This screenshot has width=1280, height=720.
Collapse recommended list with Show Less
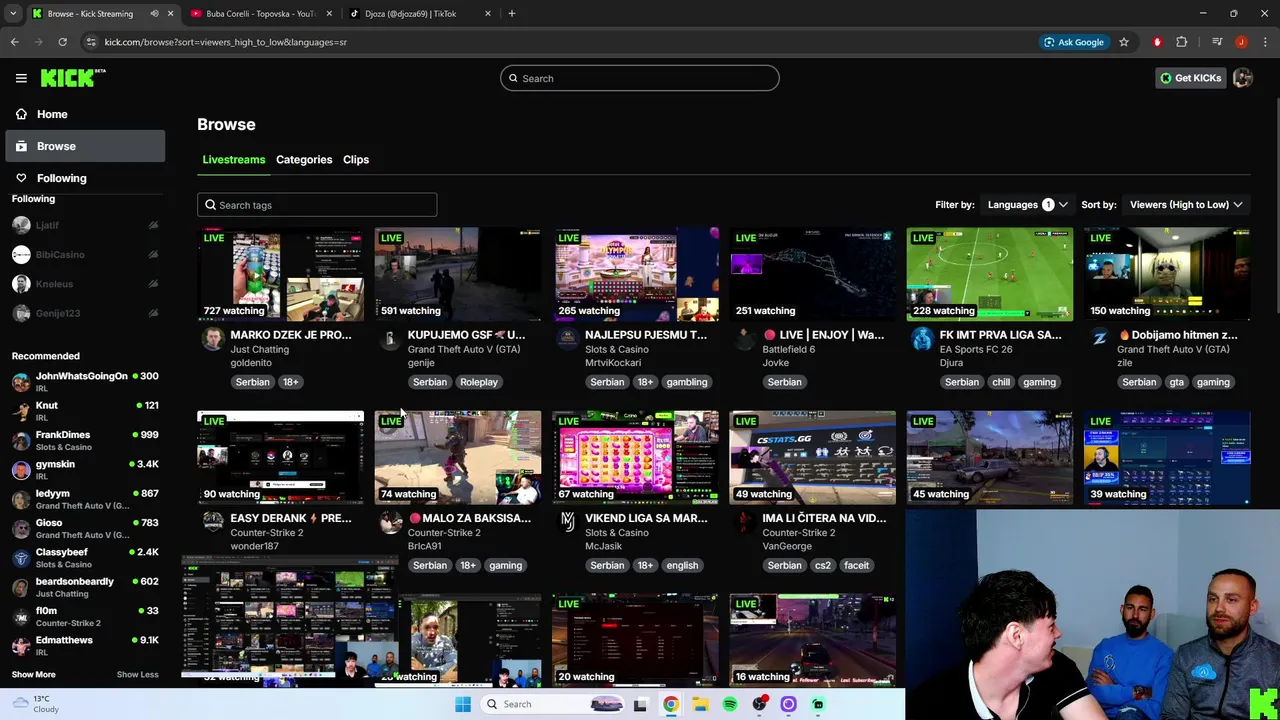click(137, 674)
